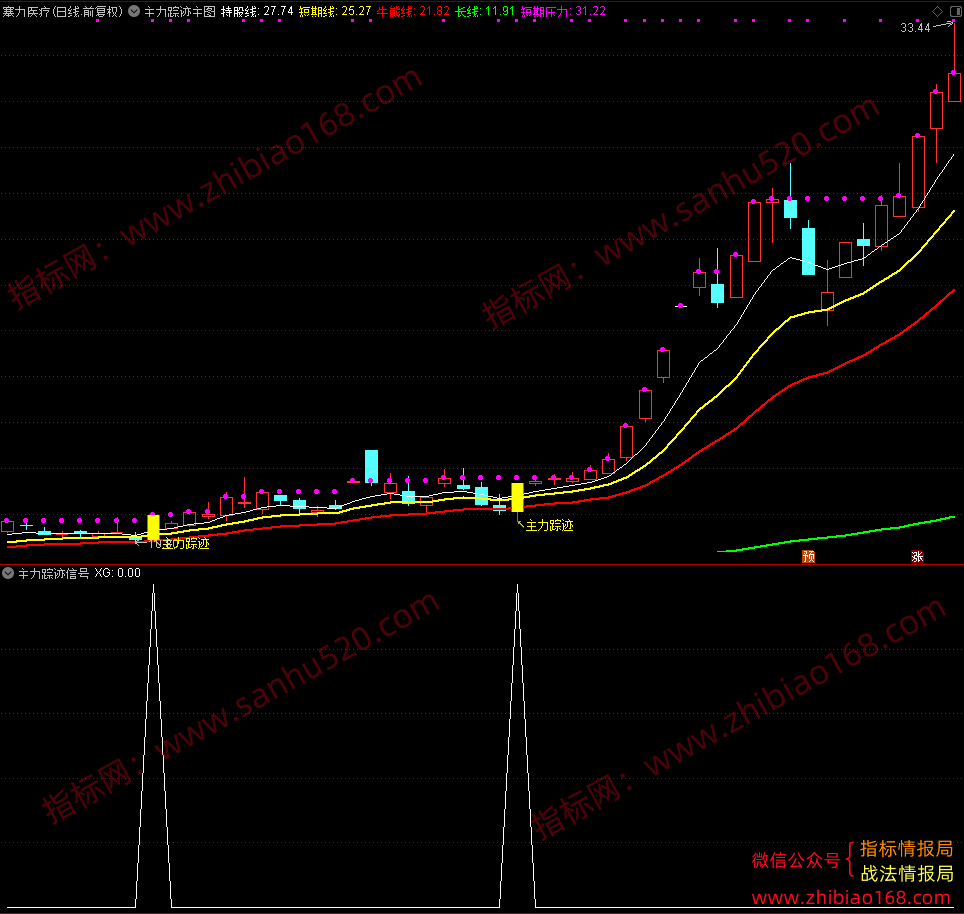Toggle the side panel icon at top right
Screen dimensions: 964x914
[956, 11]
